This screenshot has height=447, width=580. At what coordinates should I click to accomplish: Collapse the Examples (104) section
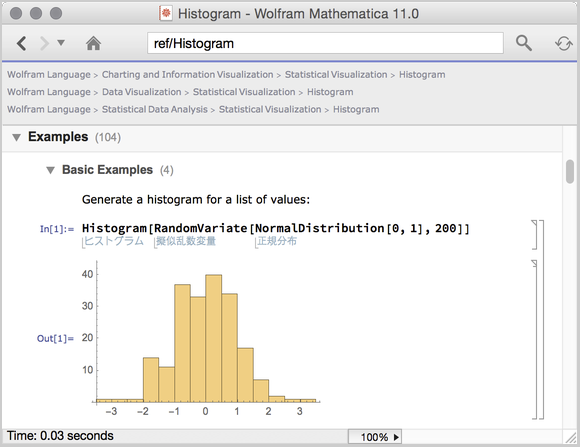(x=16, y=138)
